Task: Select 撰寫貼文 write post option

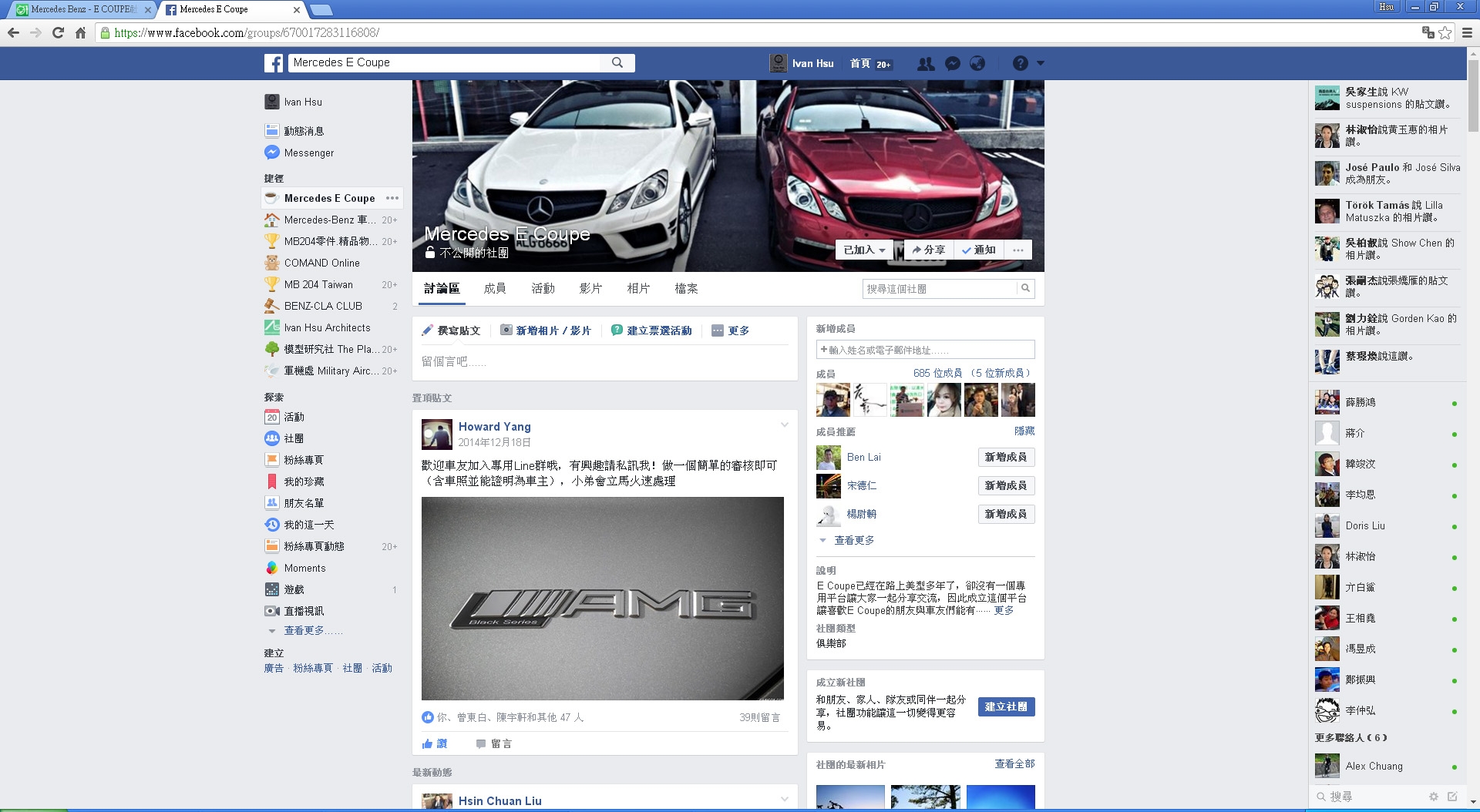Action: (451, 331)
